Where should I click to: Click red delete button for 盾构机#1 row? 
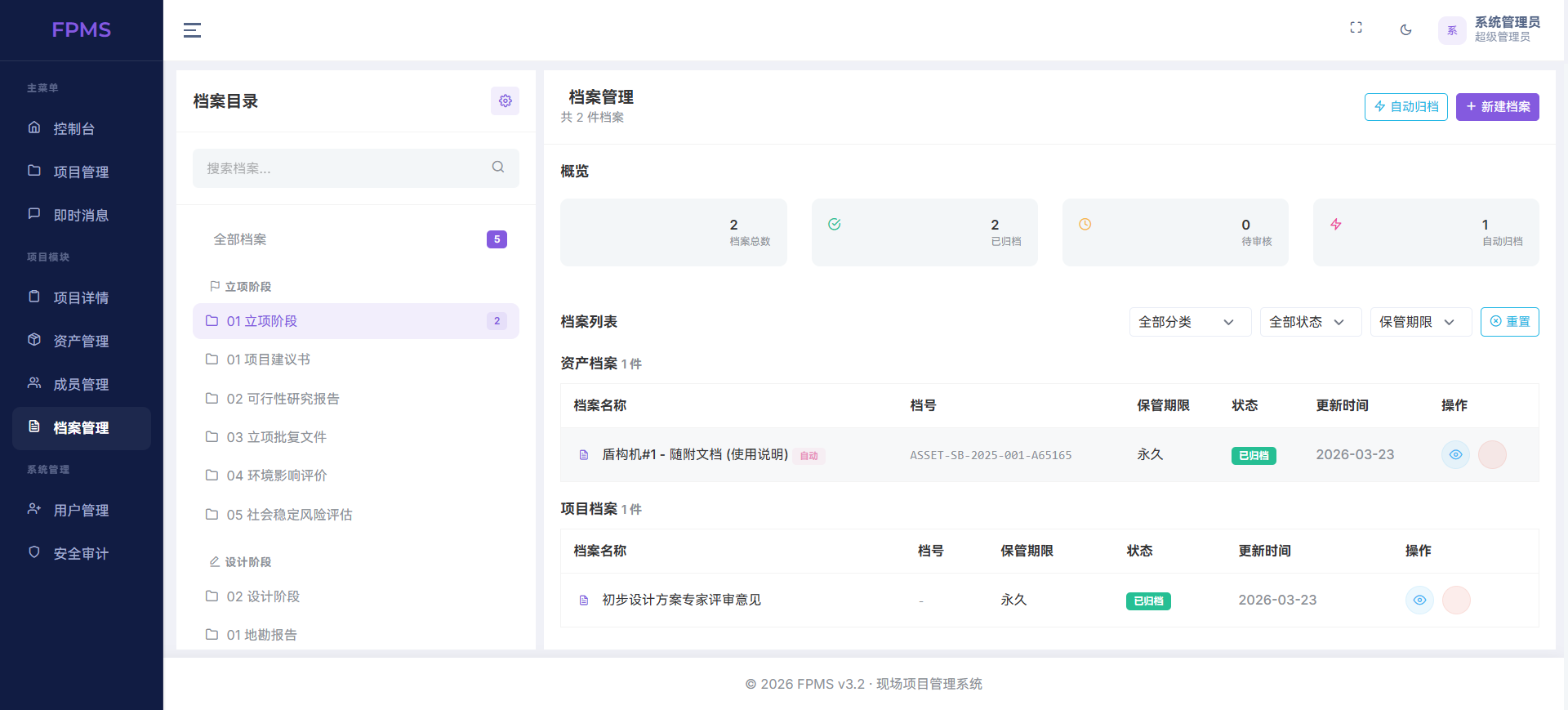(1492, 455)
